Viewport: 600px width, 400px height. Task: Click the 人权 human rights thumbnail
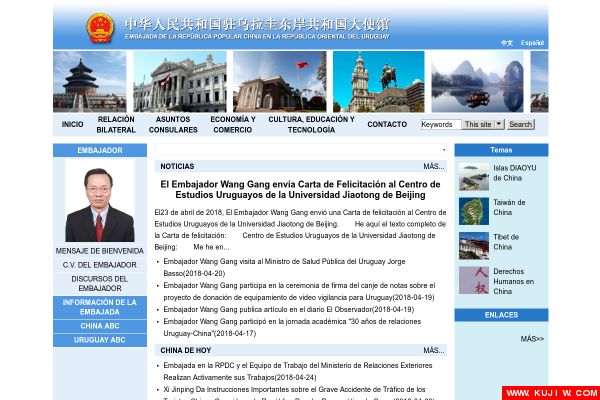tap(474, 280)
